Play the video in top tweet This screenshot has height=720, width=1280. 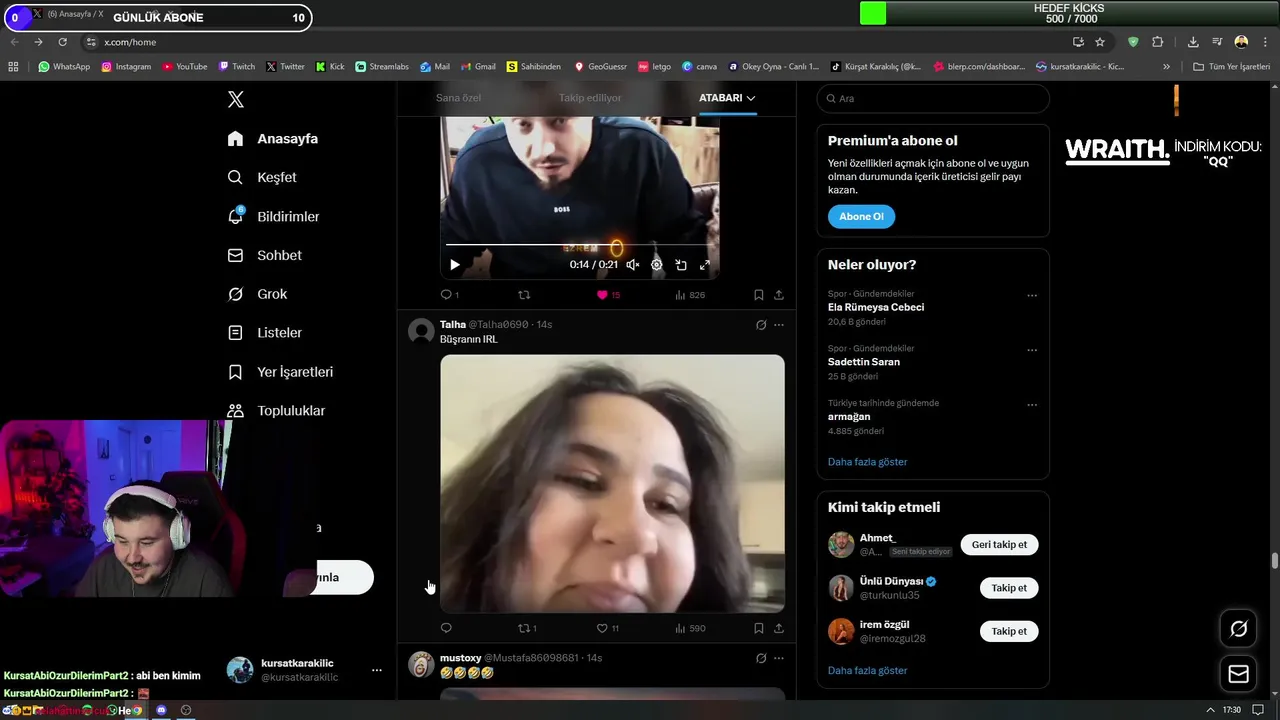point(454,265)
